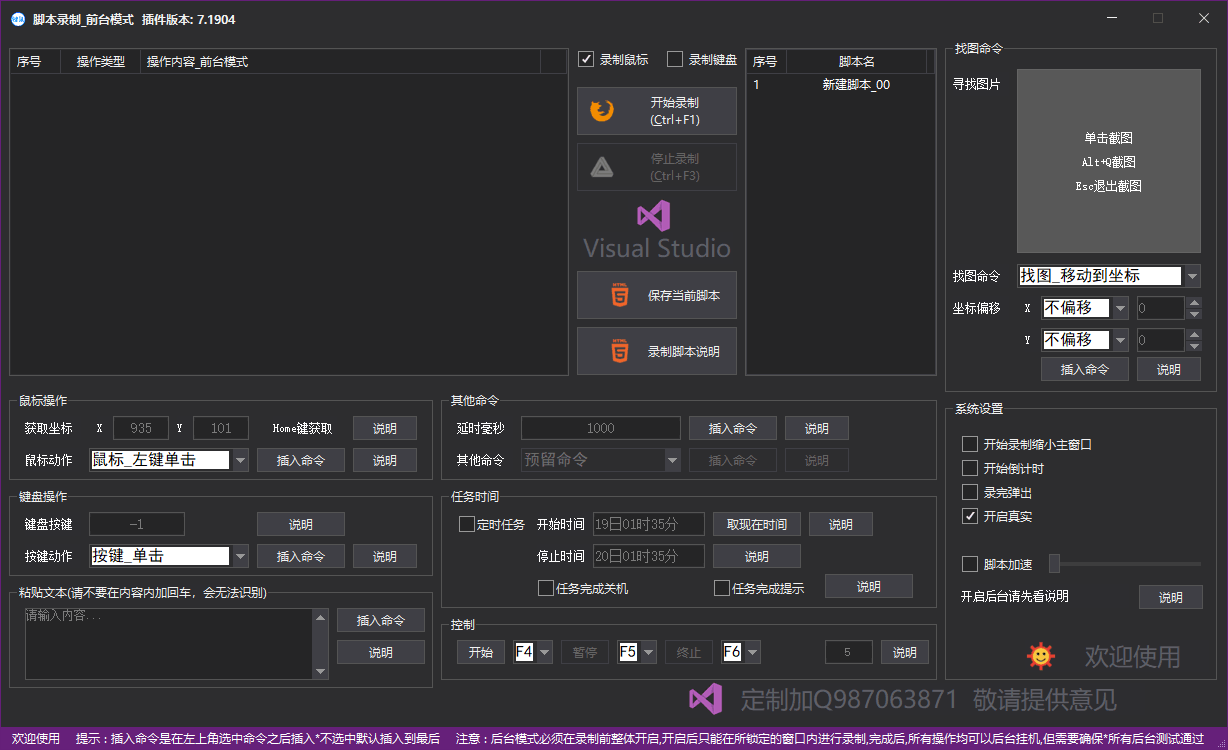Click the Firefox icon on 开始录制 button
This screenshot has height=750, width=1228.
coord(602,111)
